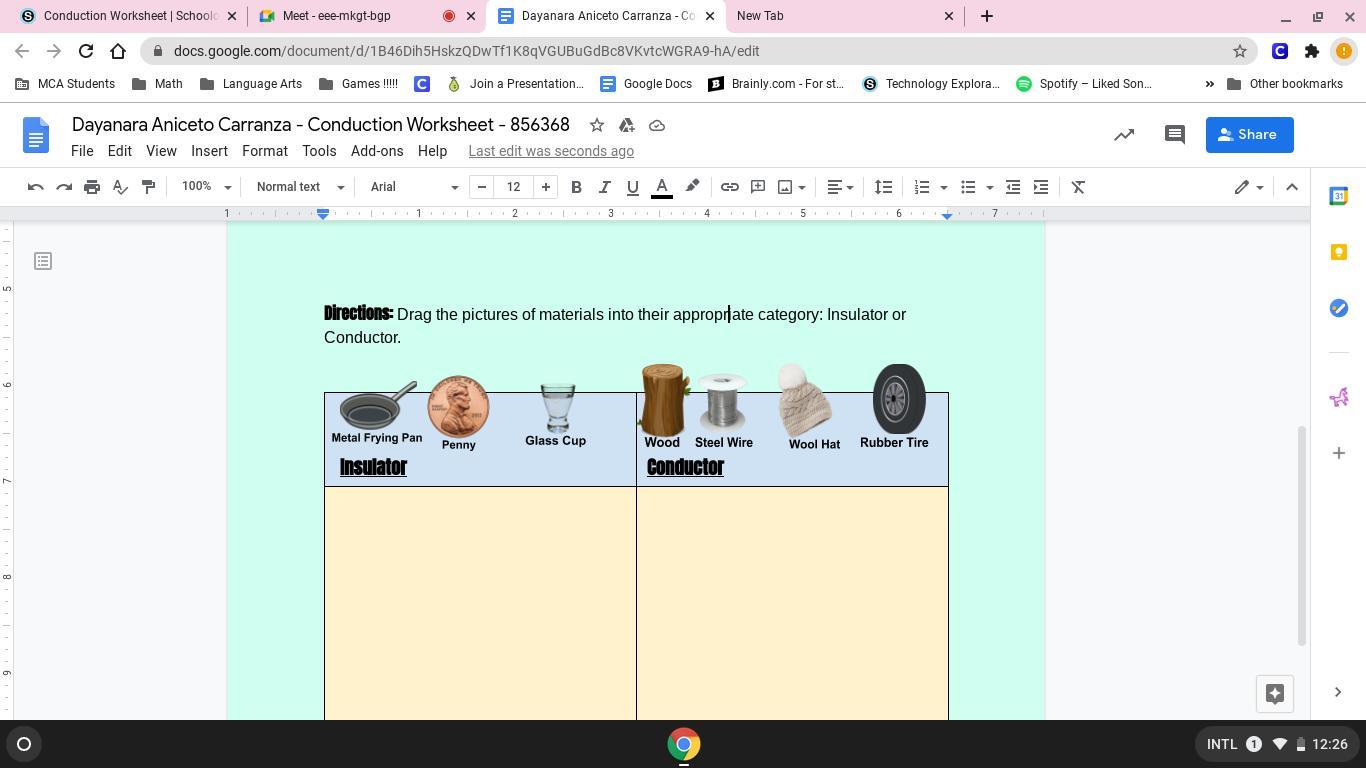This screenshot has height=768, width=1366.
Task: Switch to the Conduction Worksheet Schoology tab
Action: tap(120, 16)
